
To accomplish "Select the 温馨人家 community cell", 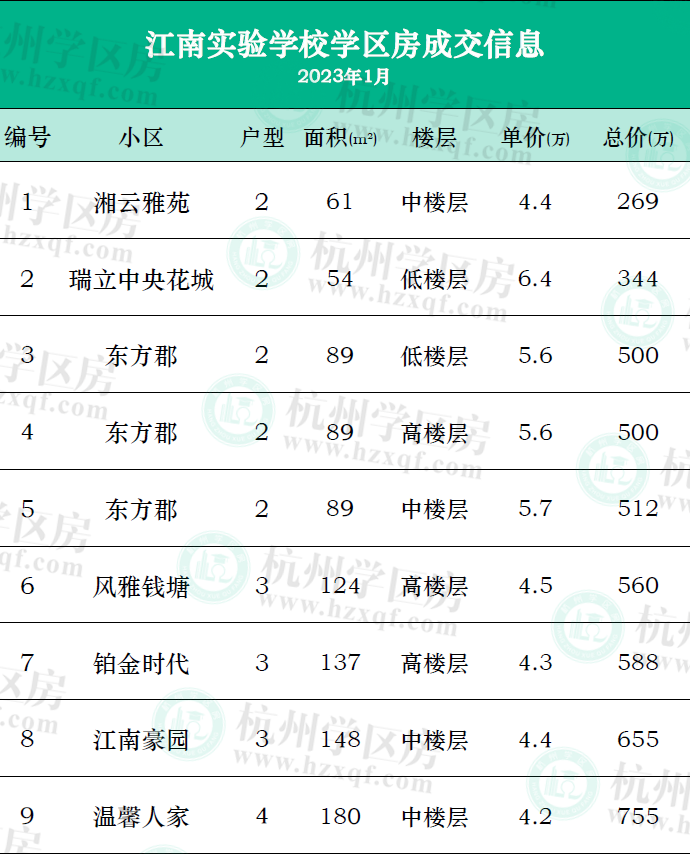I will pyautogui.click(x=142, y=818).
